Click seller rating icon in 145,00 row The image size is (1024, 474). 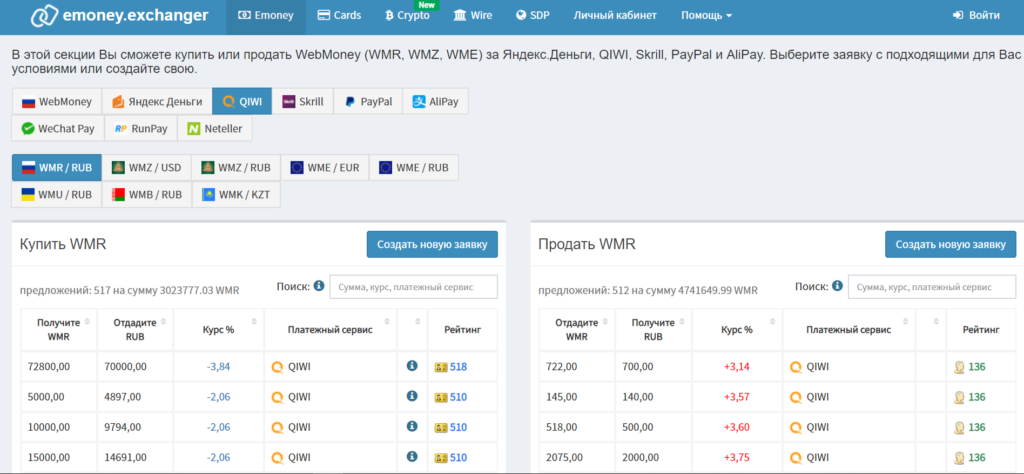coord(959,397)
